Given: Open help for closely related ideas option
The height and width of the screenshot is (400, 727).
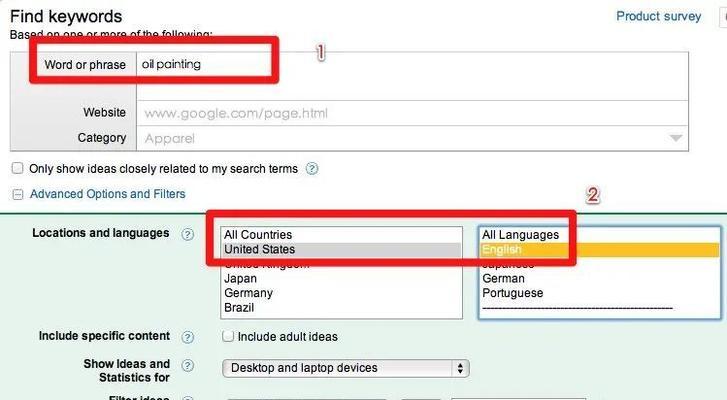Looking at the screenshot, I should (x=312, y=169).
